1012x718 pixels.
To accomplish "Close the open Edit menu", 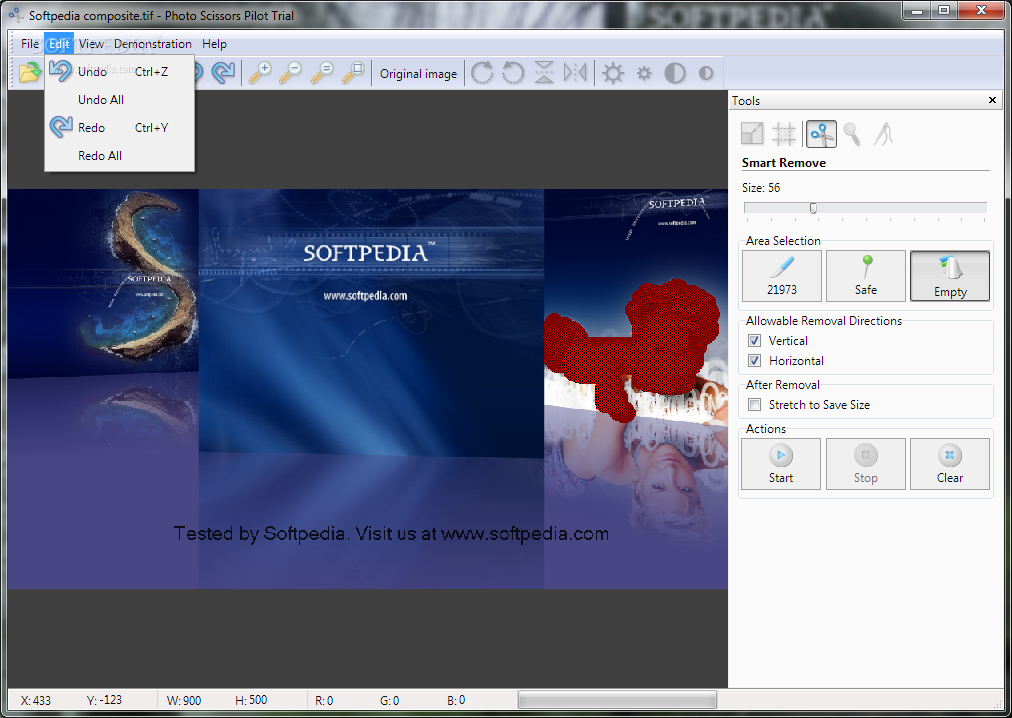I will point(59,44).
